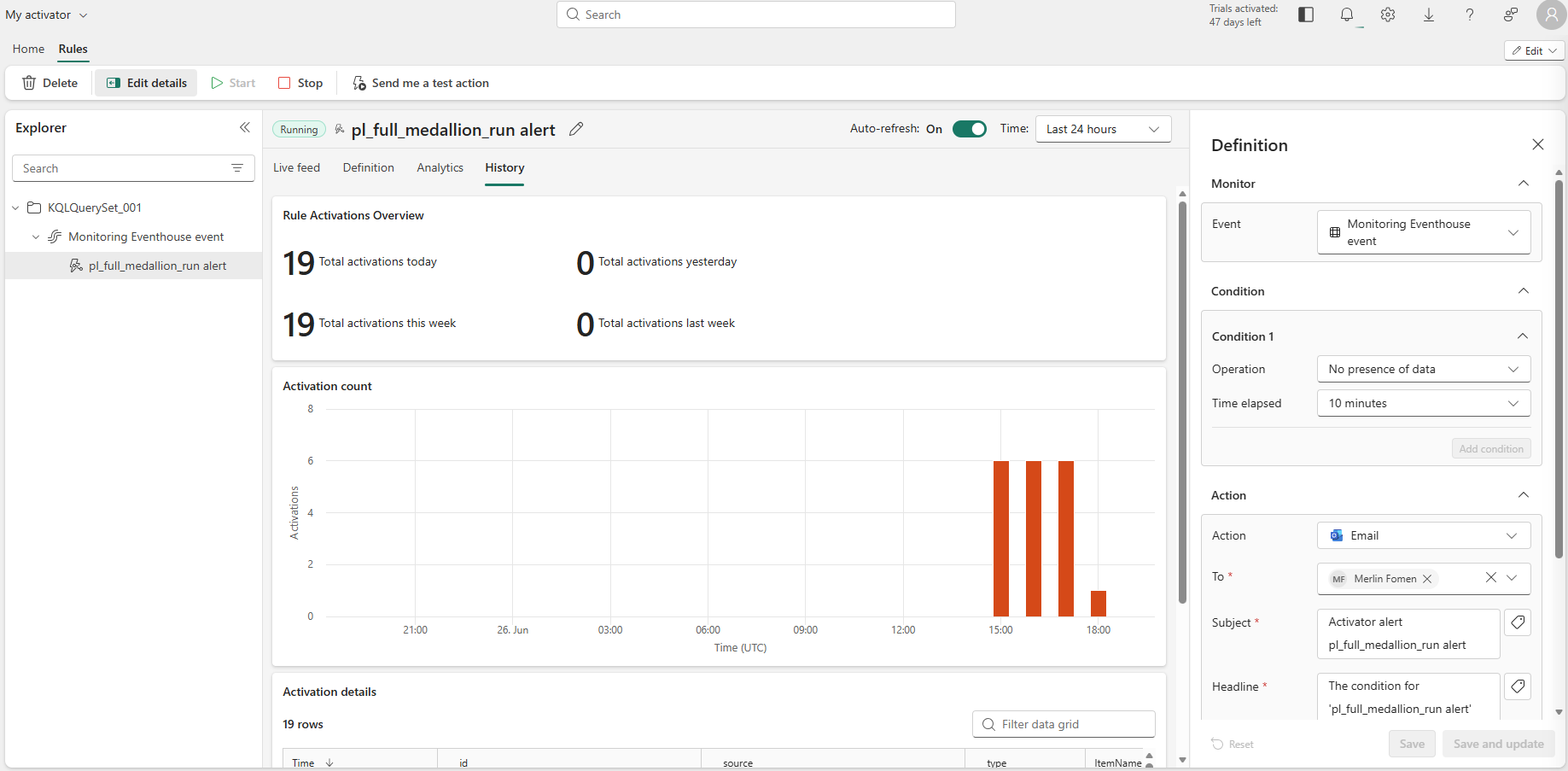Open the To recipients dropdown arrow
The height and width of the screenshot is (771, 1568).
1512,578
